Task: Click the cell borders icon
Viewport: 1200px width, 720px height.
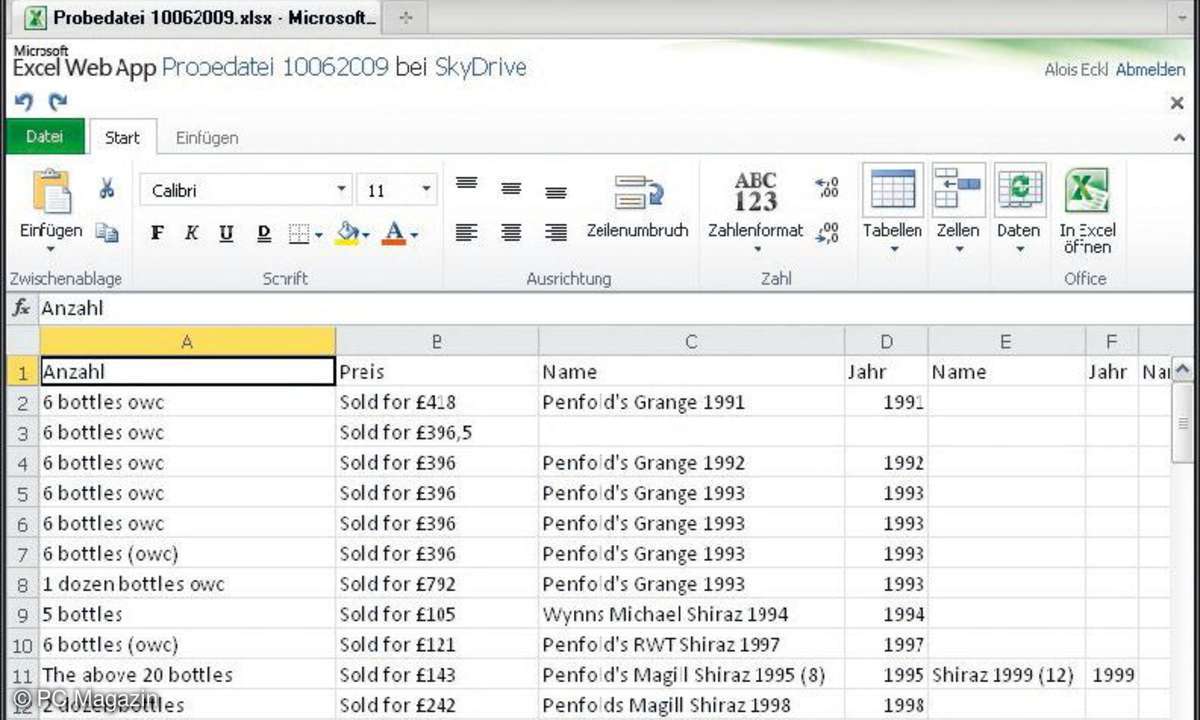Action: click(x=299, y=234)
